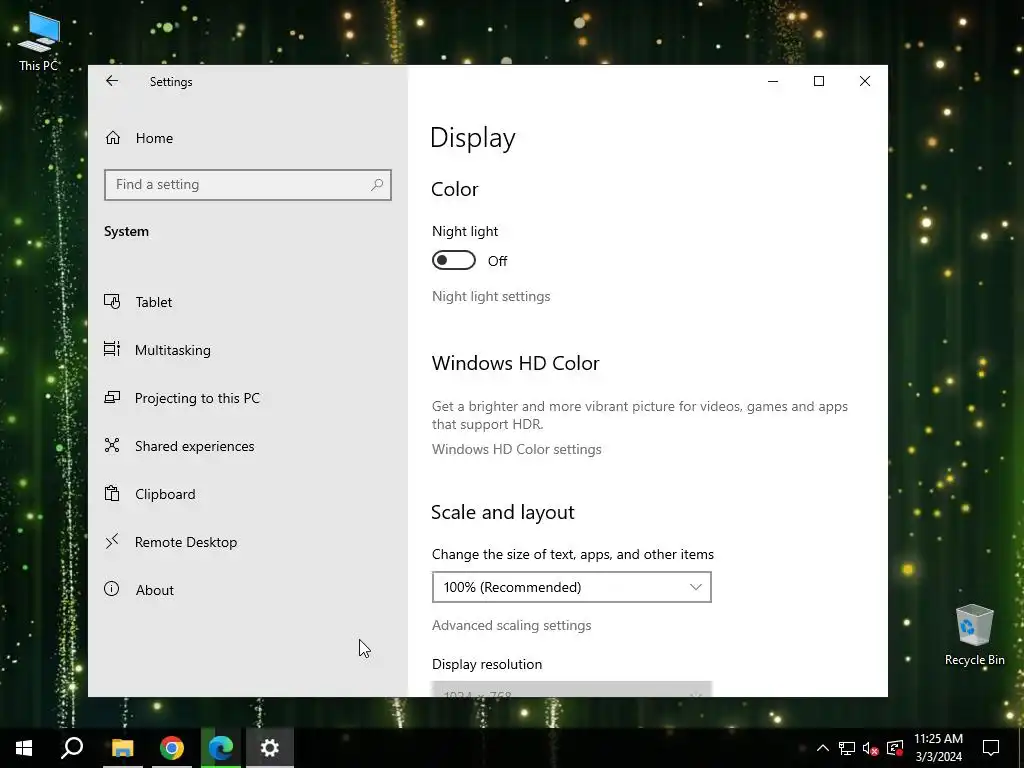Screen dimensions: 1024x768
Task: Click the Tablet icon in sidebar
Action: (112, 302)
